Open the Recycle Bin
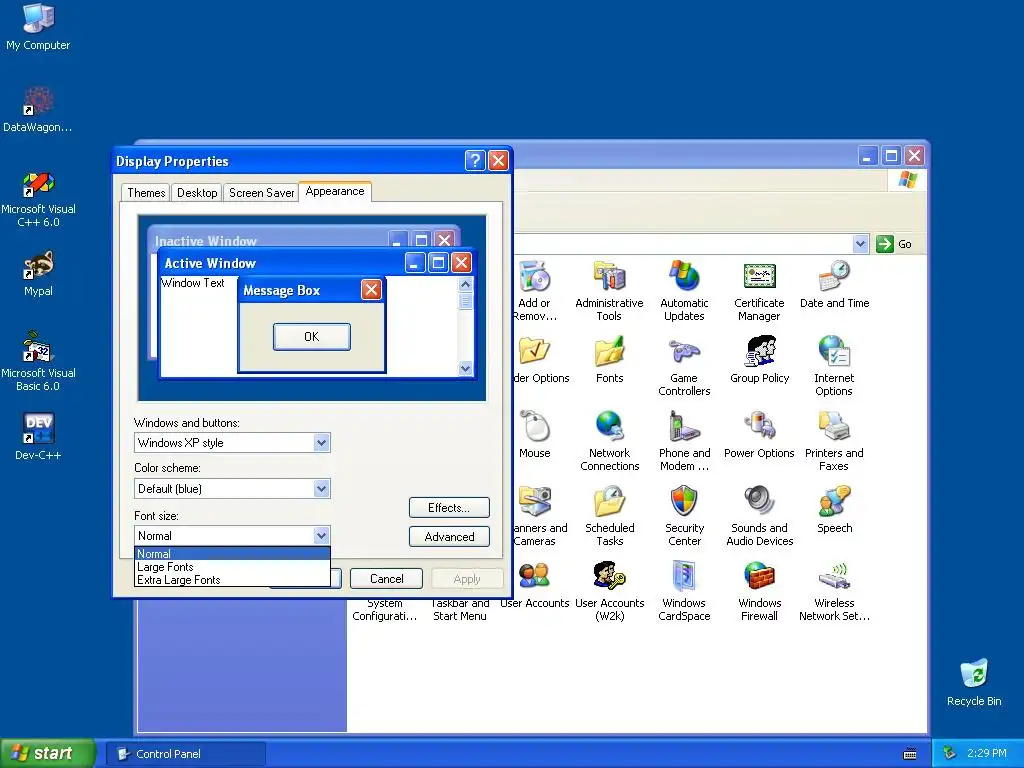Viewport: 1024px width, 768px height. click(x=974, y=682)
